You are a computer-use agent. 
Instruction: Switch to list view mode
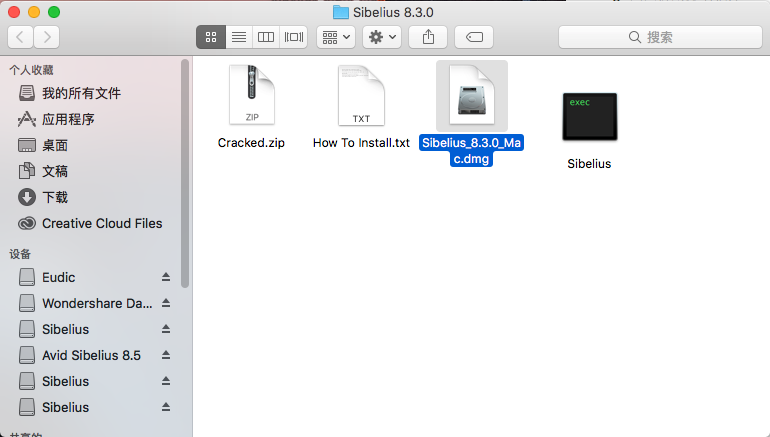238,37
